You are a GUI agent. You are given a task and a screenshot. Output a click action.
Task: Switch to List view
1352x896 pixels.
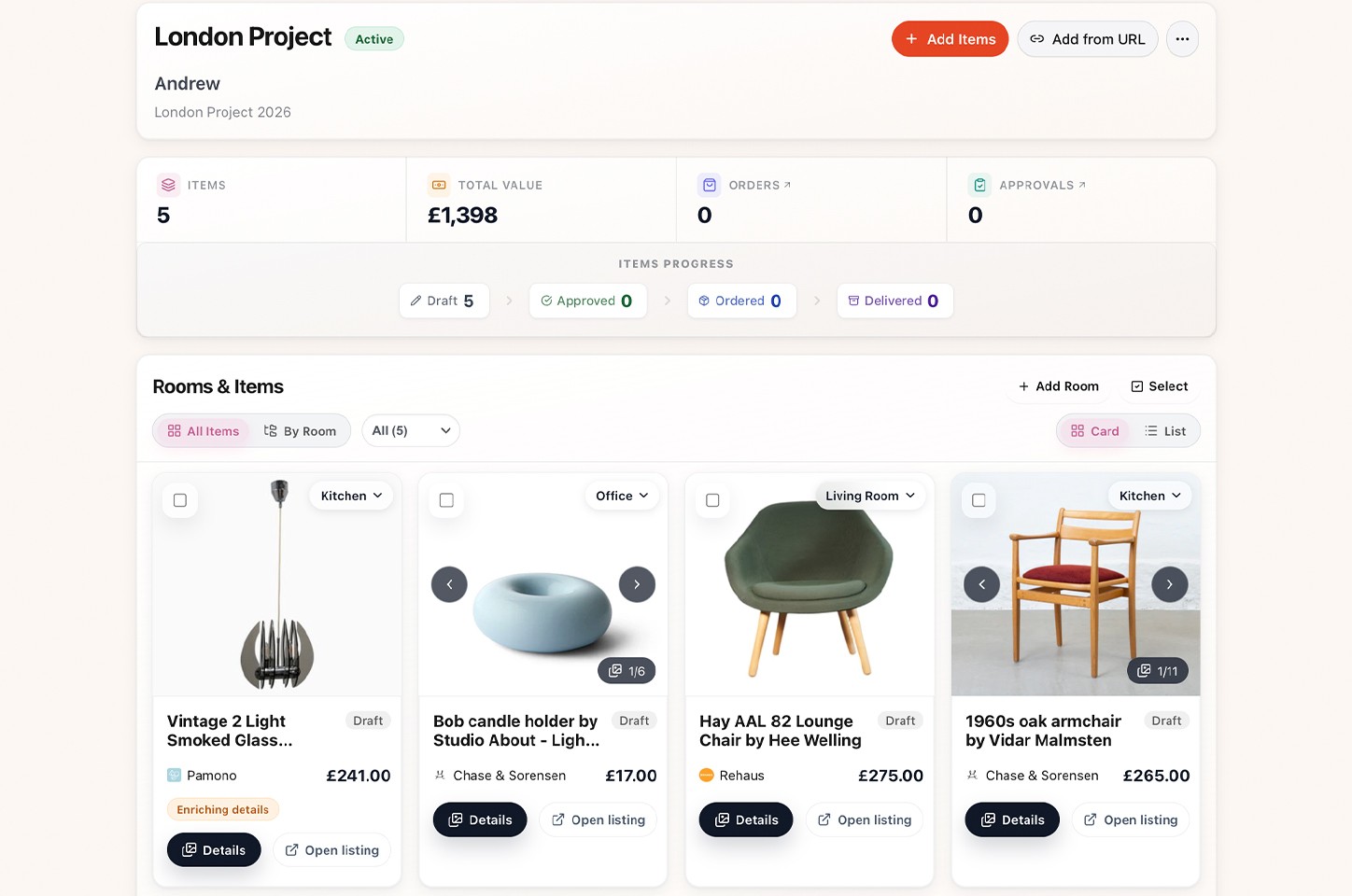coord(1165,431)
